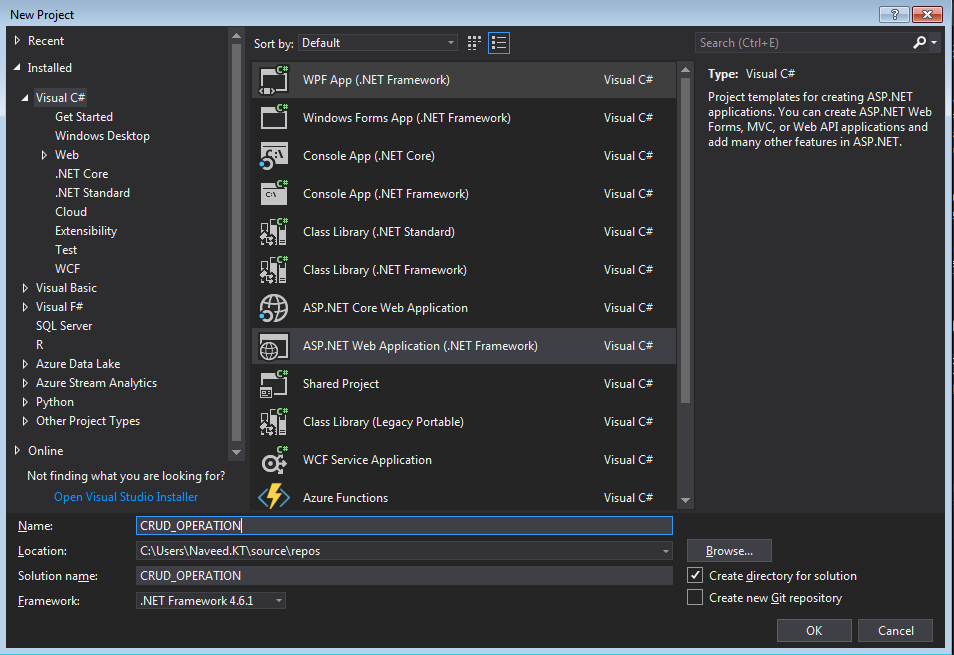Select R category in tree
This screenshot has width=954, height=655.
coord(40,345)
